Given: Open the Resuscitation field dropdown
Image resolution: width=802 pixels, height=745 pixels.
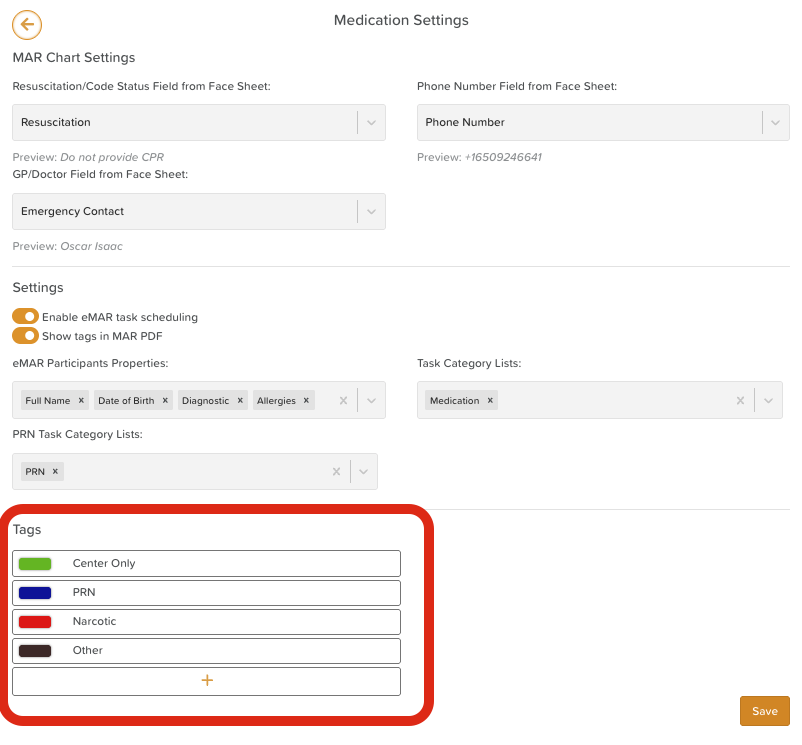Looking at the screenshot, I should point(371,122).
